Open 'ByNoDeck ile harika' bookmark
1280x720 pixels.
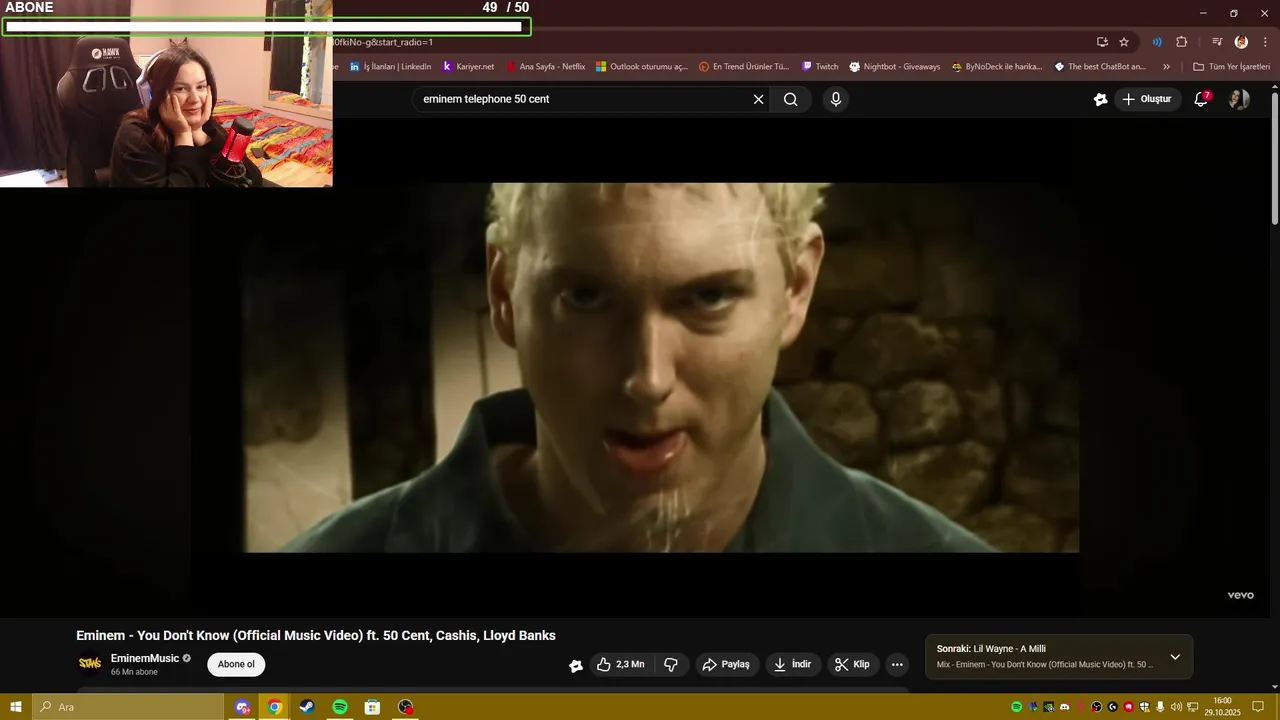click(x=997, y=67)
